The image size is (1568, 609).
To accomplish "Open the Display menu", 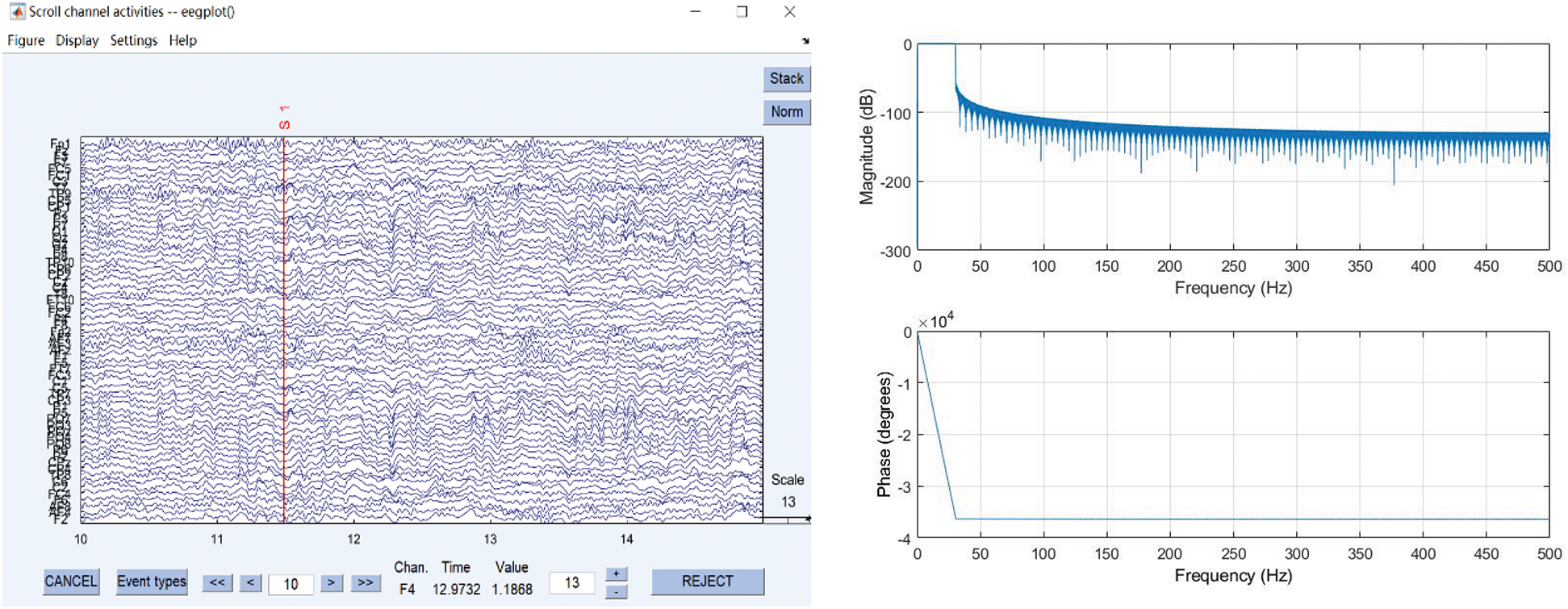I will pos(77,40).
